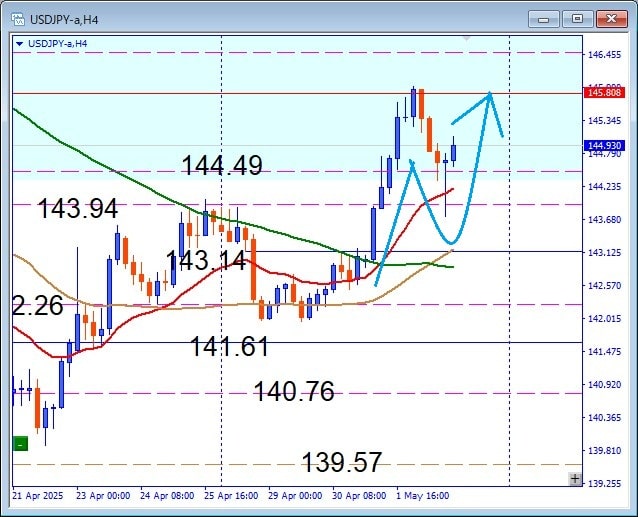Click the 21 Apr 2025 date label

pos(38,496)
